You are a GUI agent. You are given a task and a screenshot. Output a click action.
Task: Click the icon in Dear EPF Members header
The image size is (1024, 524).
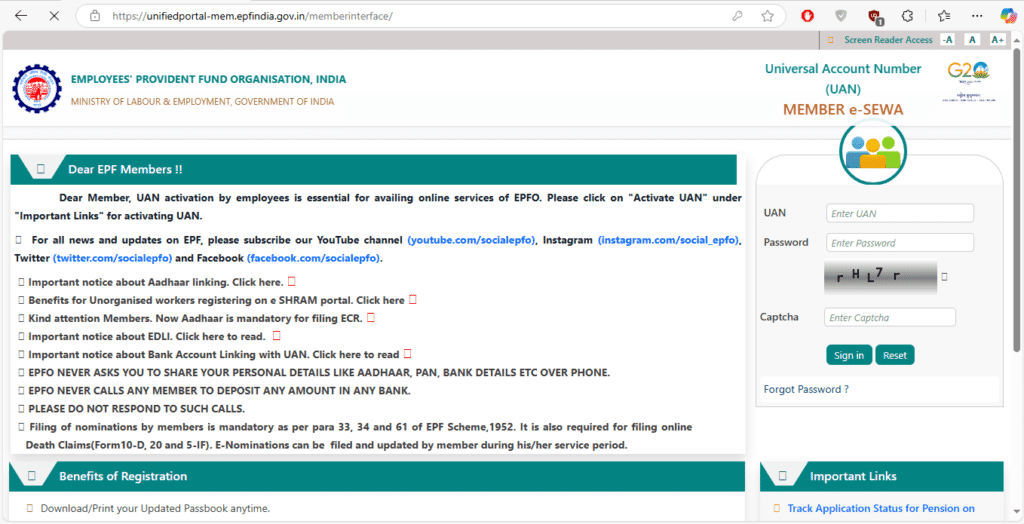pos(40,169)
